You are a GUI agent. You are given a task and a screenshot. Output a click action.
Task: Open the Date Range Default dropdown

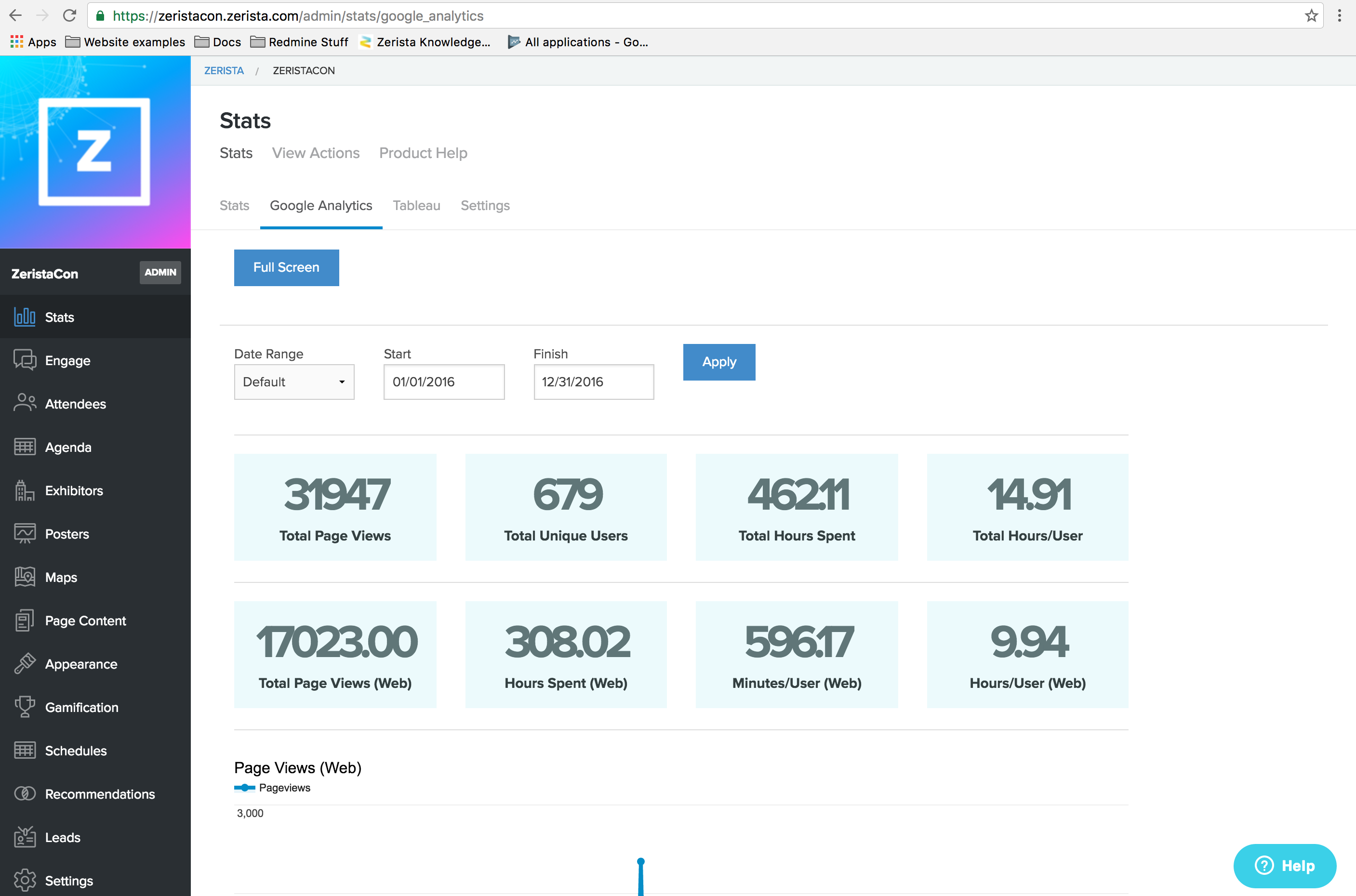[294, 382]
